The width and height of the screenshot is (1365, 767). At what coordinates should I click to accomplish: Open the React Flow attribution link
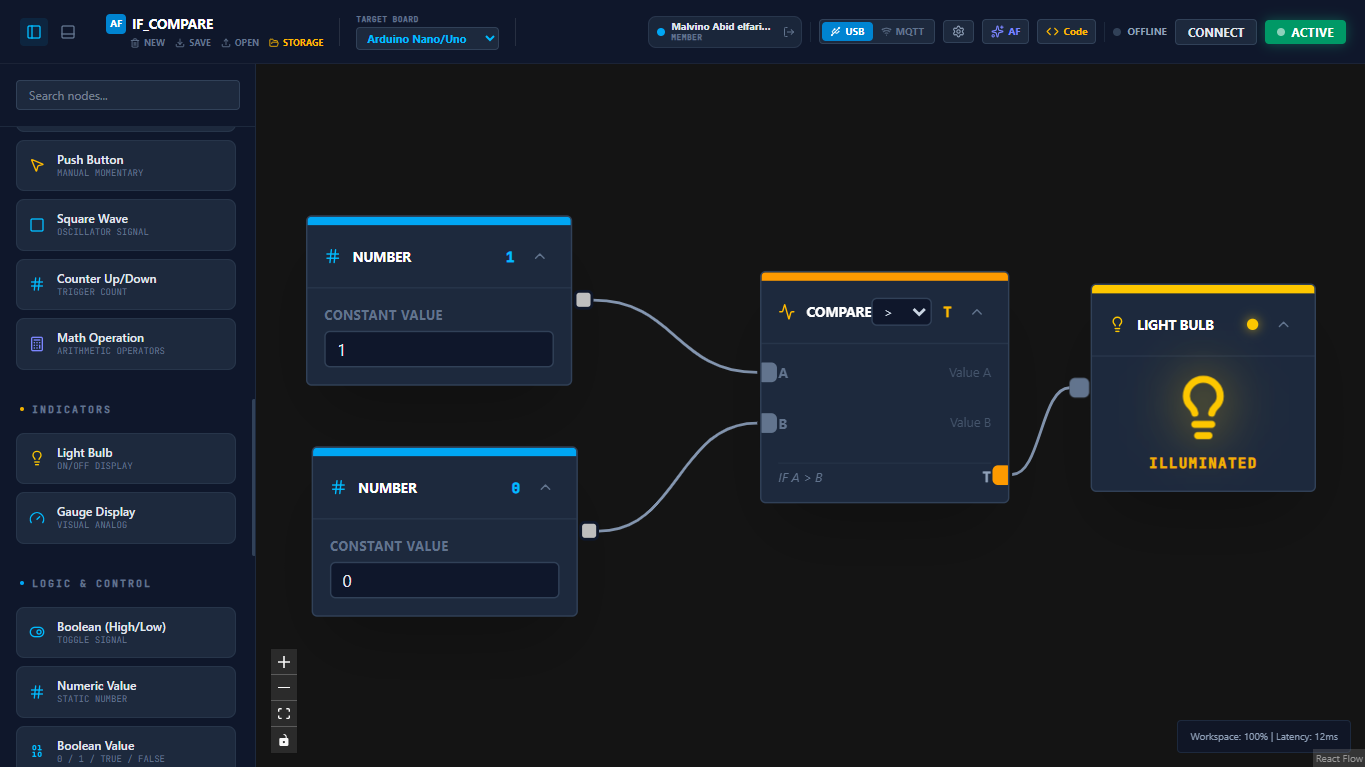click(1338, 759)
